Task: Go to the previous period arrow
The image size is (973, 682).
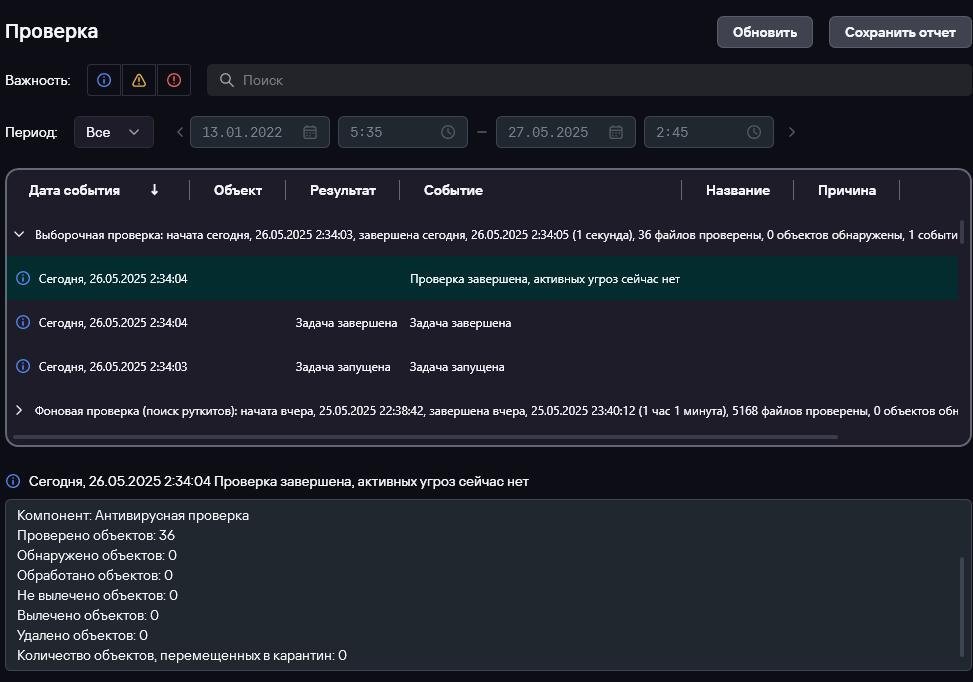Action: pos(180,132)
